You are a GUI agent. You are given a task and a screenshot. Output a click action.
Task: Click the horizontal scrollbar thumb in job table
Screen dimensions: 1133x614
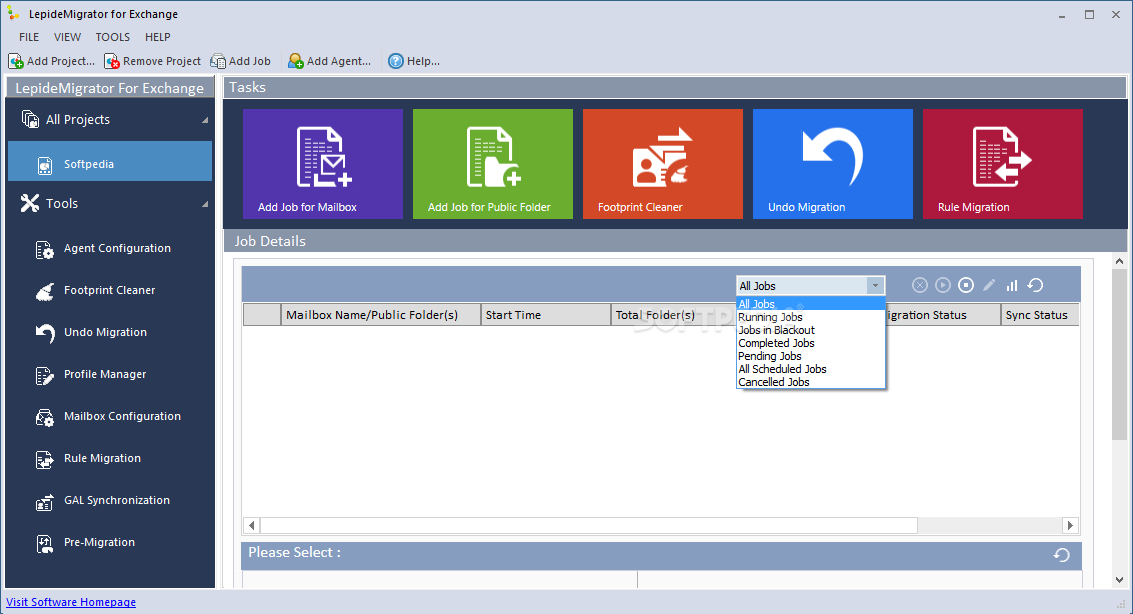pyautogui.click(x=589, y=525)
